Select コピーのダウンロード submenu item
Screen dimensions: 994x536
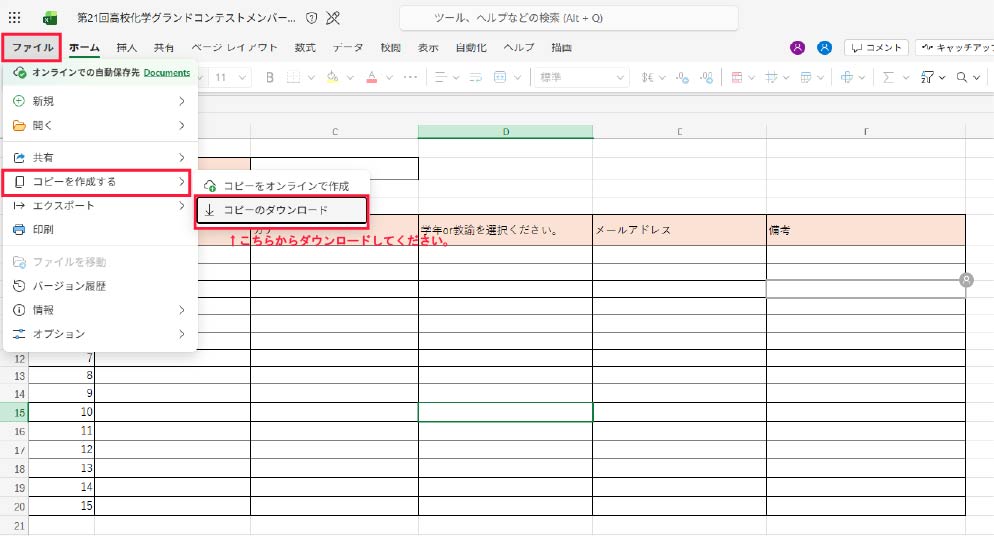(282, 210)
